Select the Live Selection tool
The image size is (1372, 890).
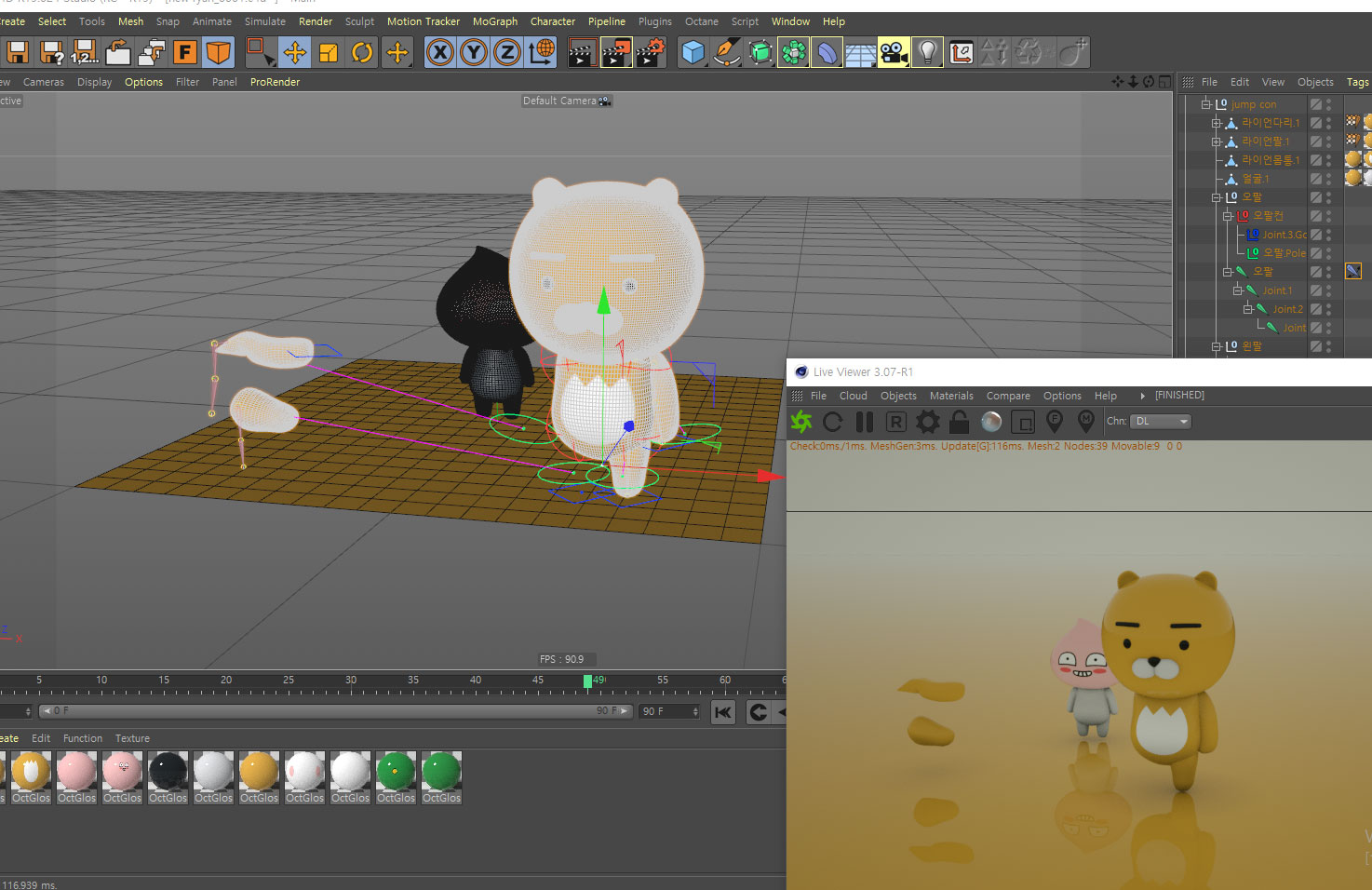[260, 52]
